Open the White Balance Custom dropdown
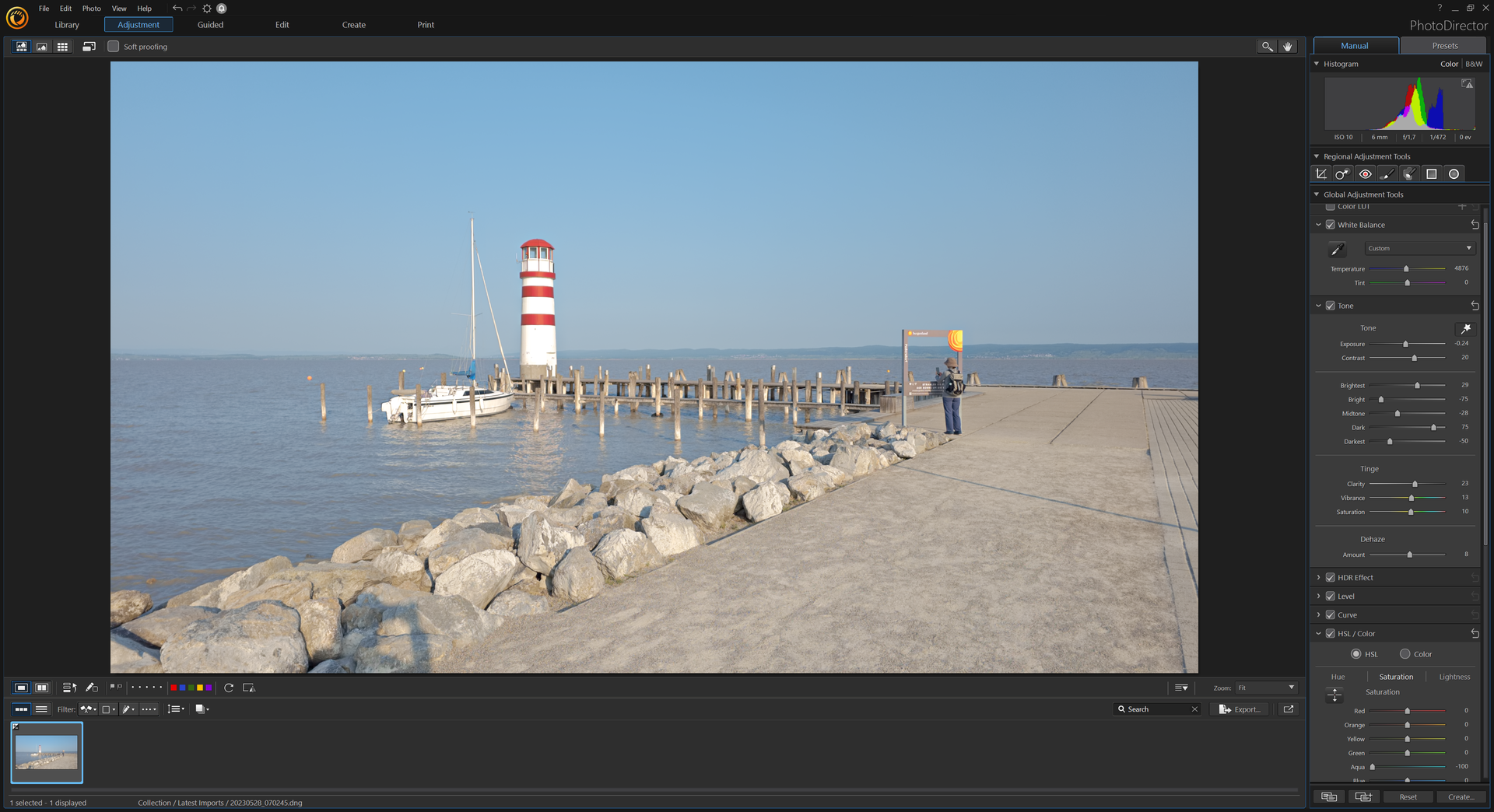 pos(1419,249)
